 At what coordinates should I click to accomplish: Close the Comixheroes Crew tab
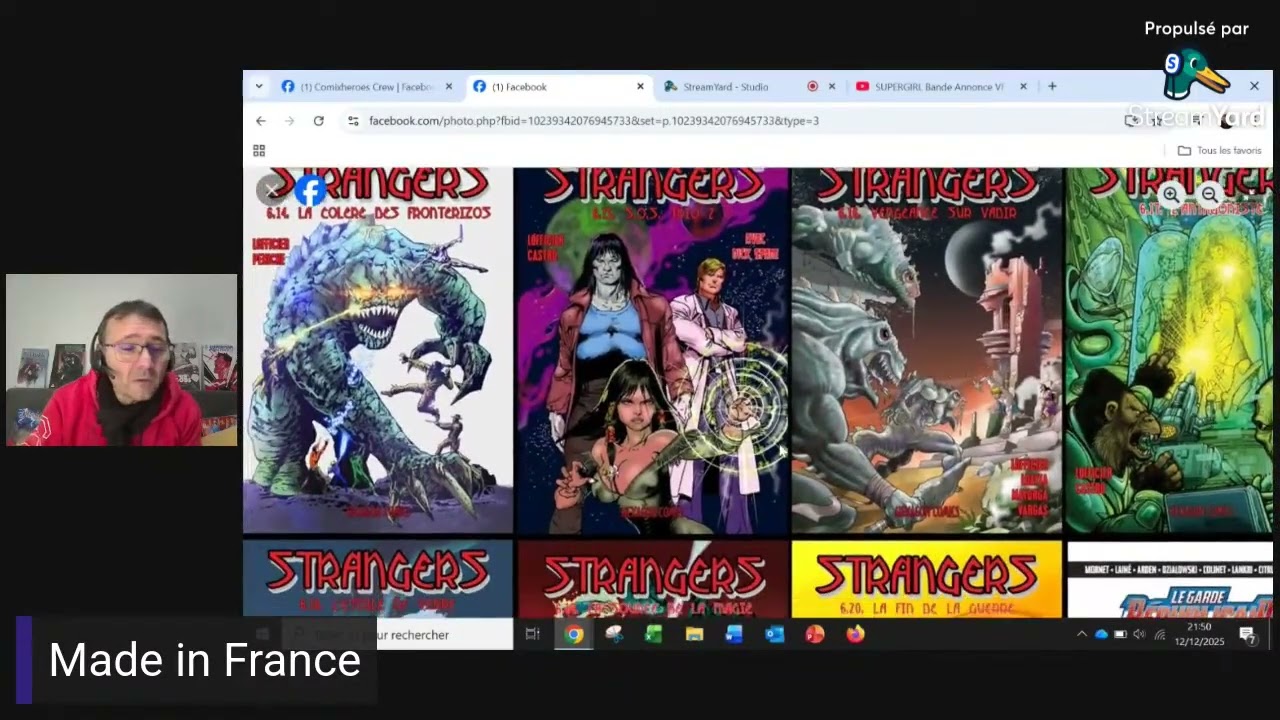pyautogui.click(x=448, y=87)
